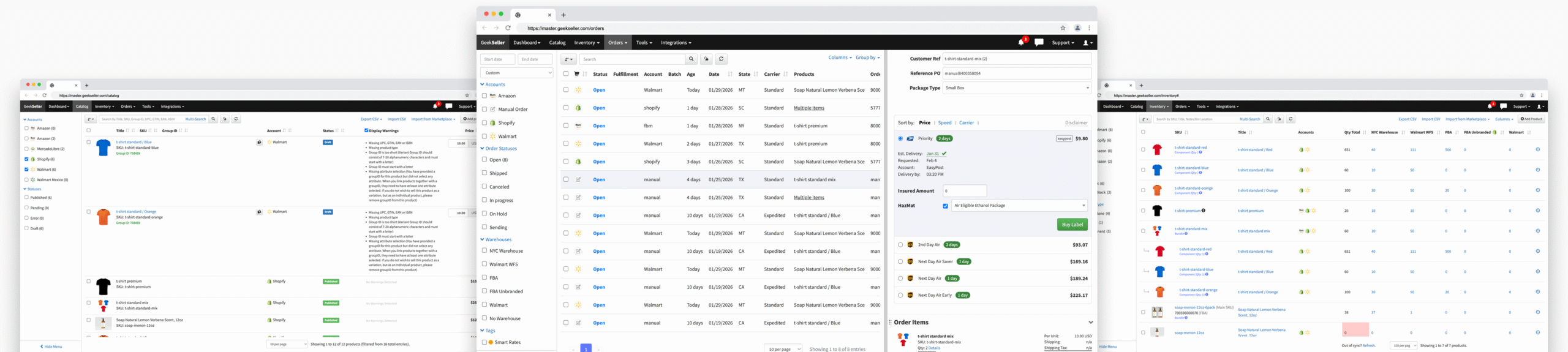The height and width of the screenshot is (352, 1568).
Task: Select the 2nd Day Air shipping option
Action: pyautogui.click(x=900, y=245)
